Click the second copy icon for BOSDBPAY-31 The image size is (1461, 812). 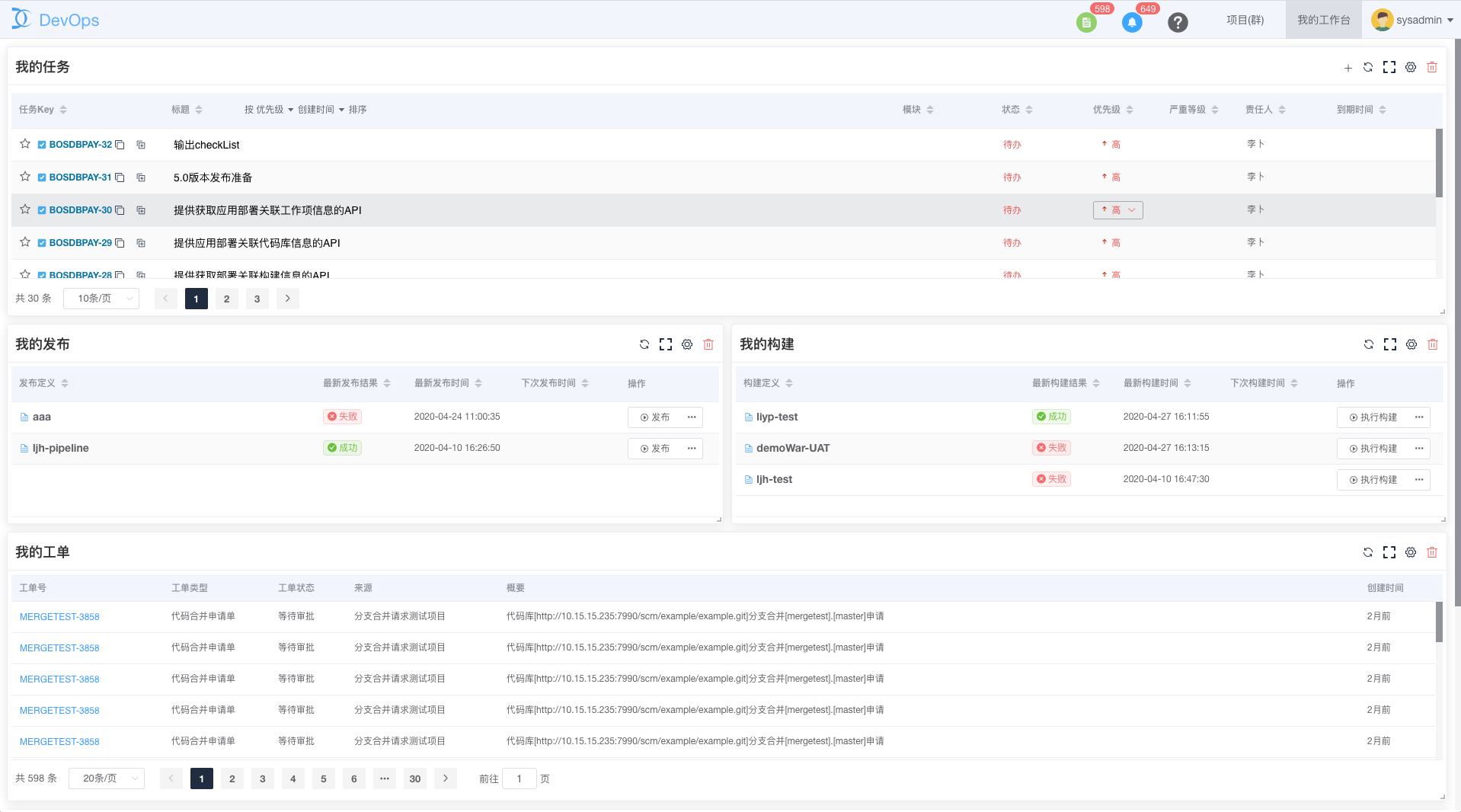point(141,177)
